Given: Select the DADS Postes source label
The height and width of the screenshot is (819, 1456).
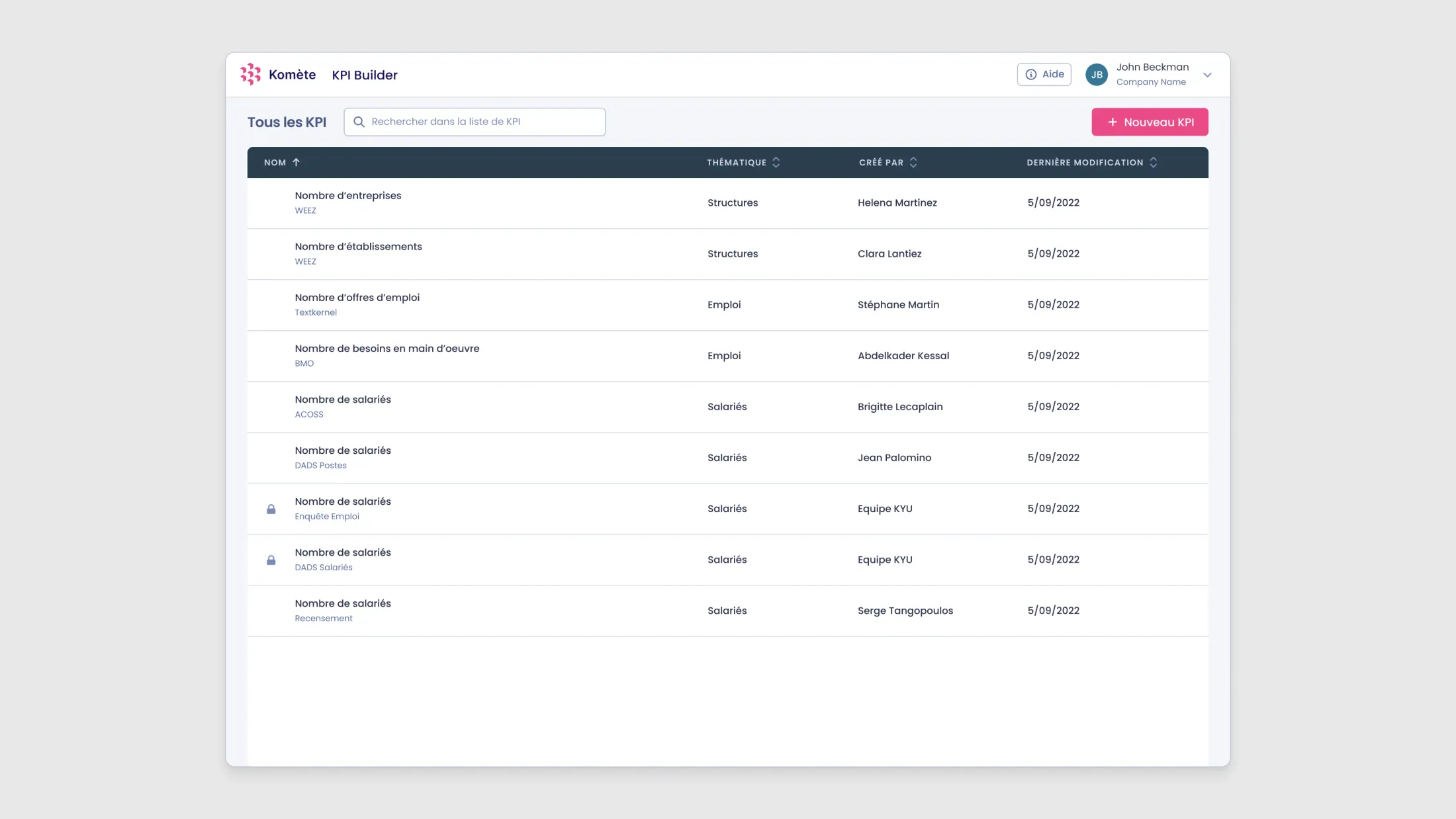Looking at the screenshot, I should (x=320, y=465).
